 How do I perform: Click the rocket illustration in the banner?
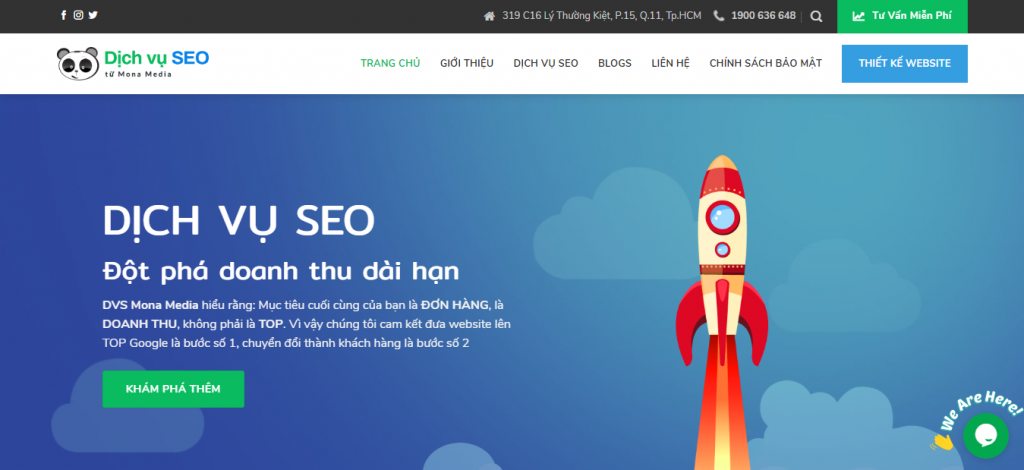point(722,307)
